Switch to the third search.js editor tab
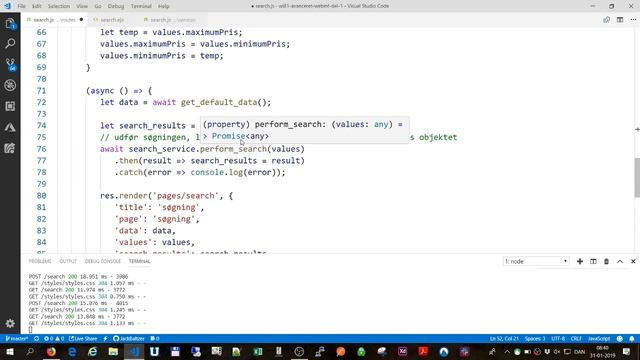The height and width of the screenshot is (360, 640). 172,20
